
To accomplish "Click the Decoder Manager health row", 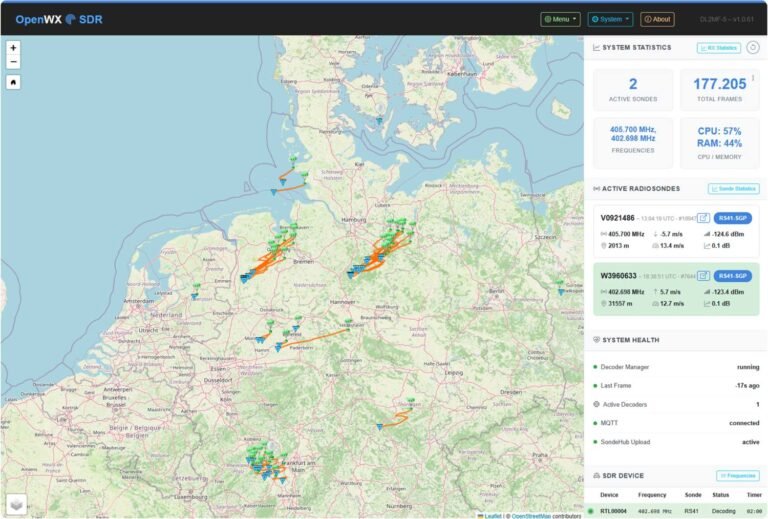I will pos(676,367).
